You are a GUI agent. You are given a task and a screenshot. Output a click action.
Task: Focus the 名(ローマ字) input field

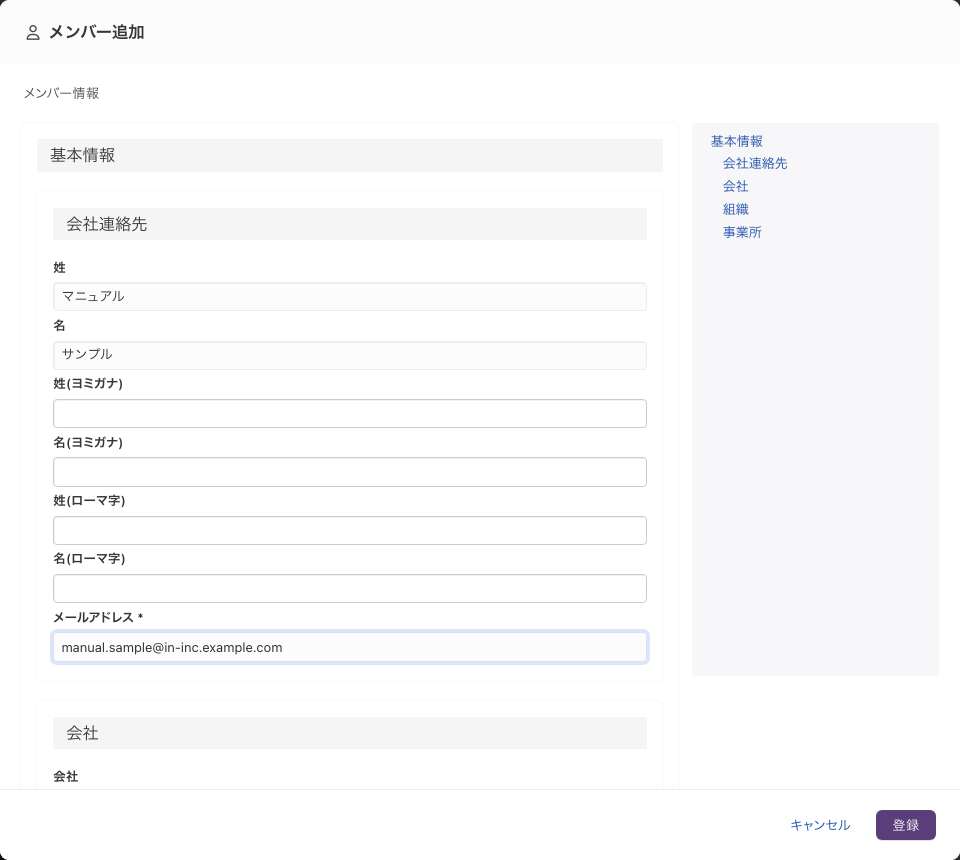click(350, 588)
